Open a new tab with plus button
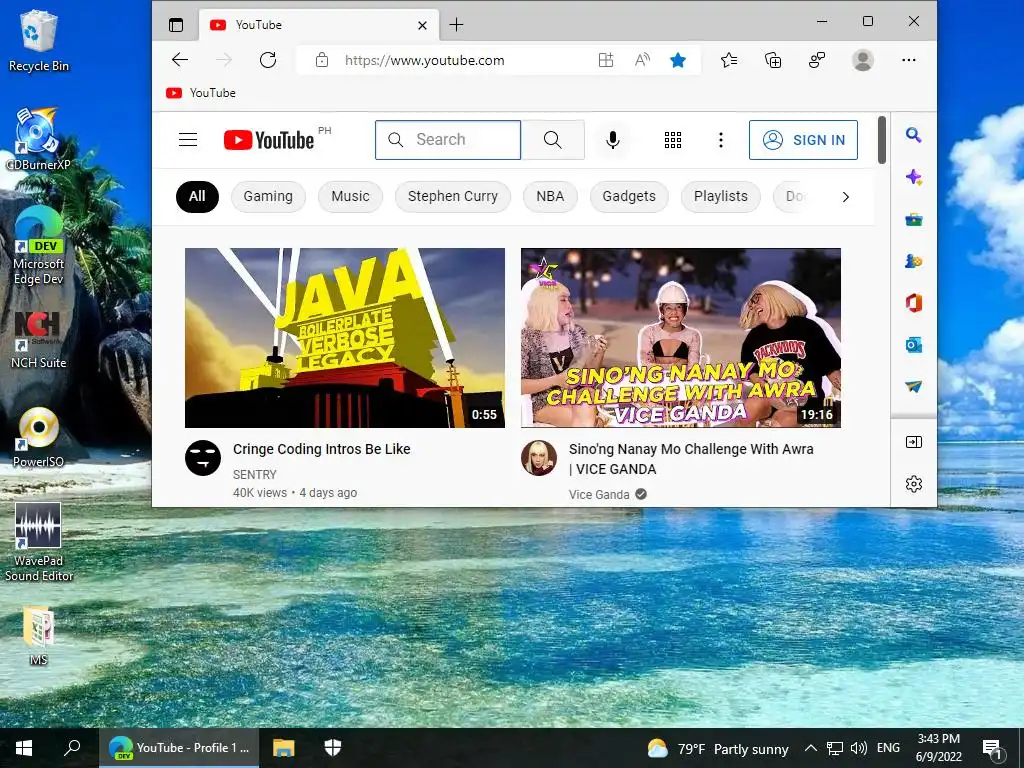 click(x=456, y=25)
